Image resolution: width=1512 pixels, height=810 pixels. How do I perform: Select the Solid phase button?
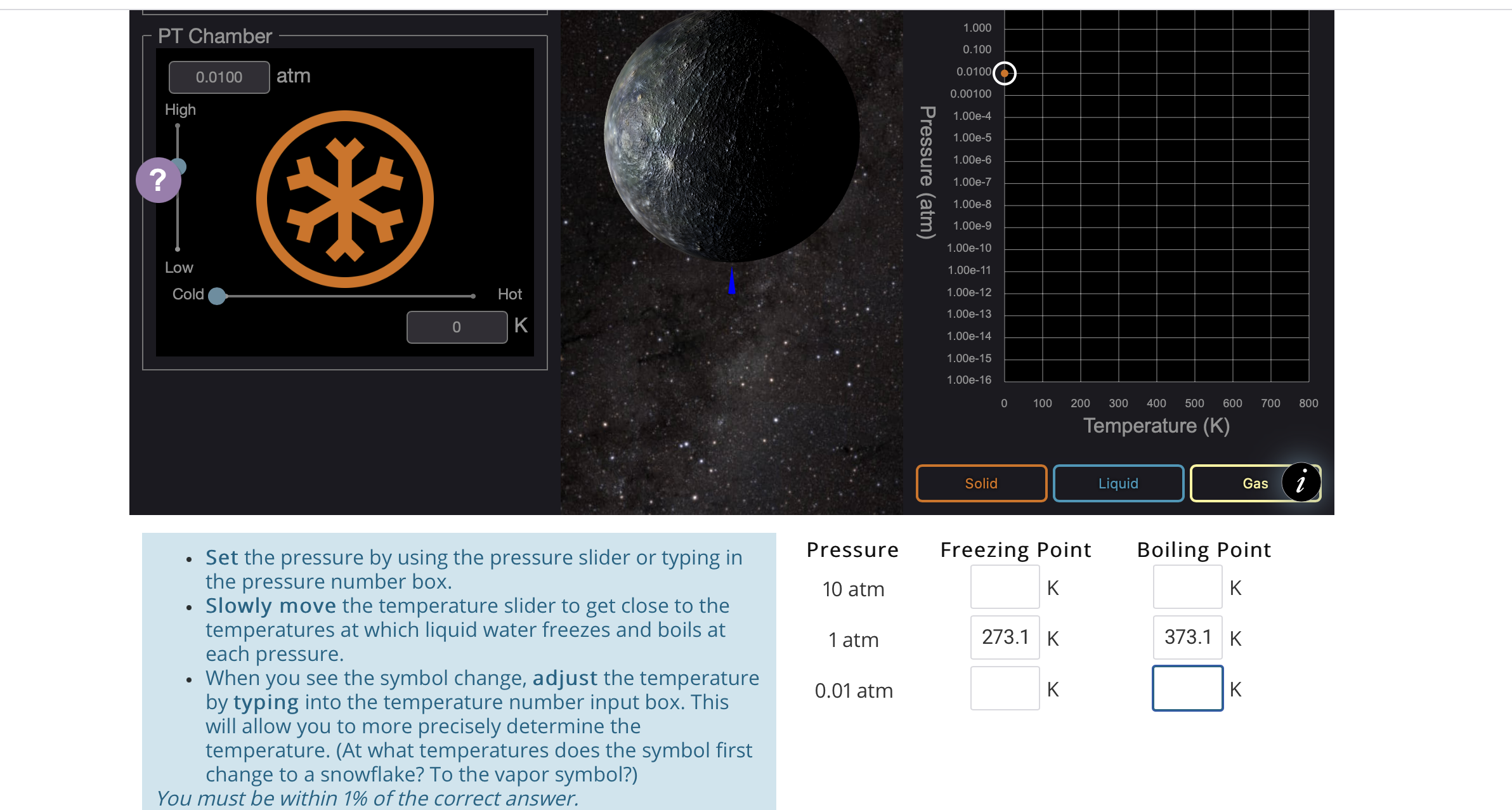981,483
